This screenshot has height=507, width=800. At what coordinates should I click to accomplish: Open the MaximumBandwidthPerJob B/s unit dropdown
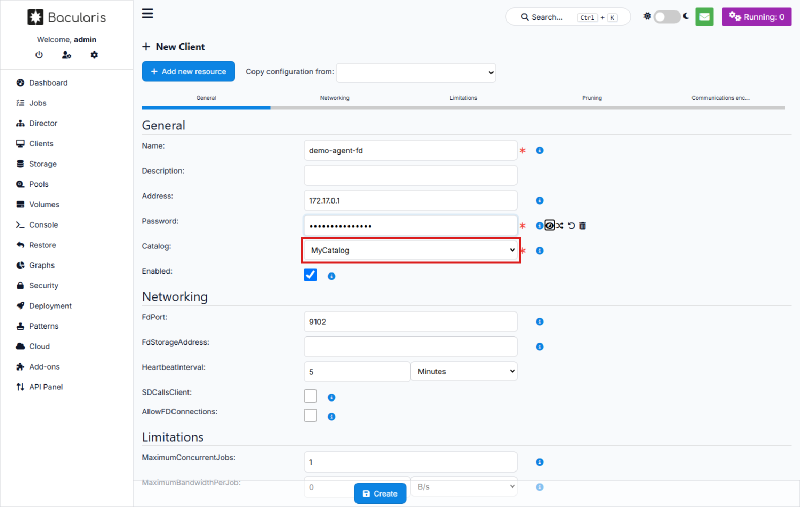pyautogui.click(x=464, y=487)
